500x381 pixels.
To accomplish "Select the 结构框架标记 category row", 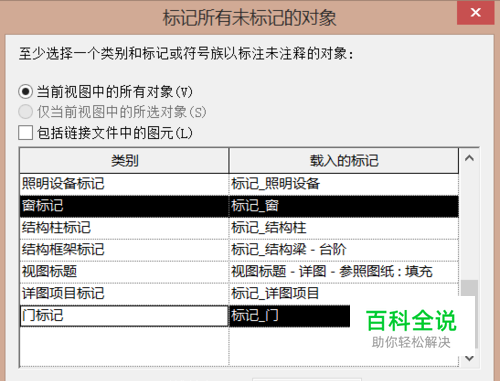I will (x=124, y=250).
